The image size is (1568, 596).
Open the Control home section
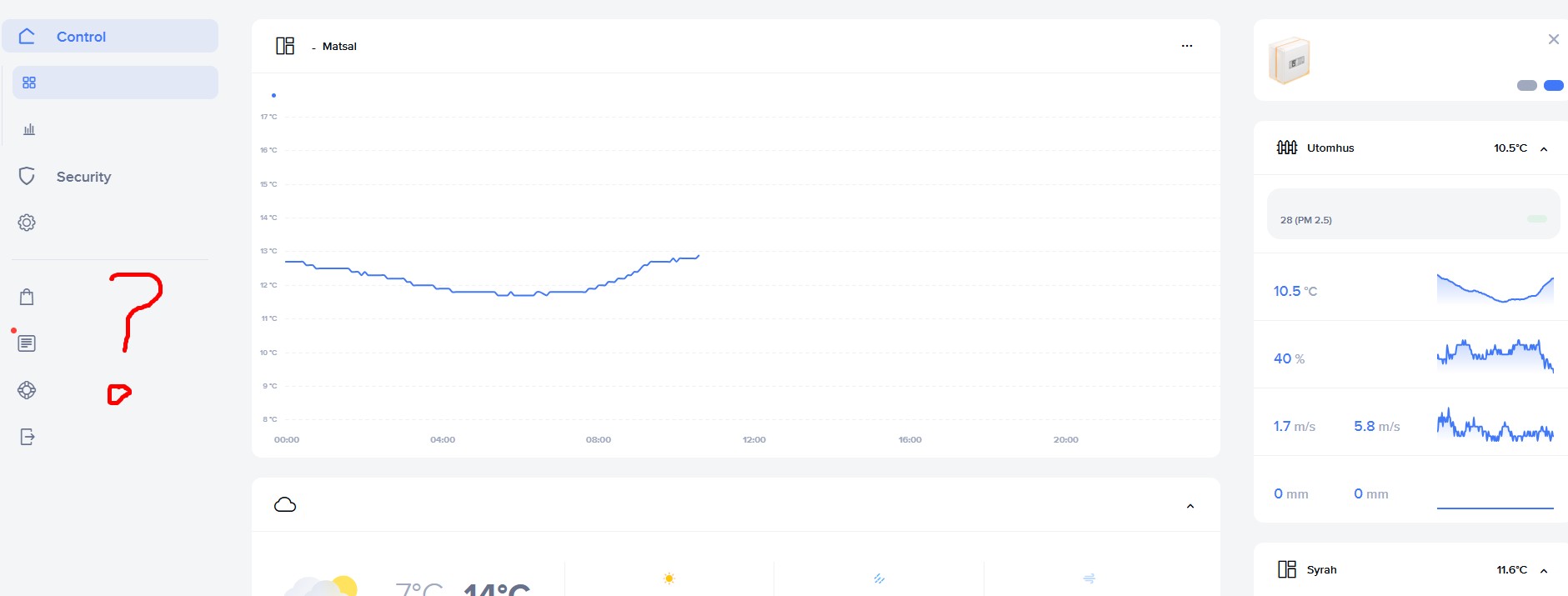(x=81, y=37)
